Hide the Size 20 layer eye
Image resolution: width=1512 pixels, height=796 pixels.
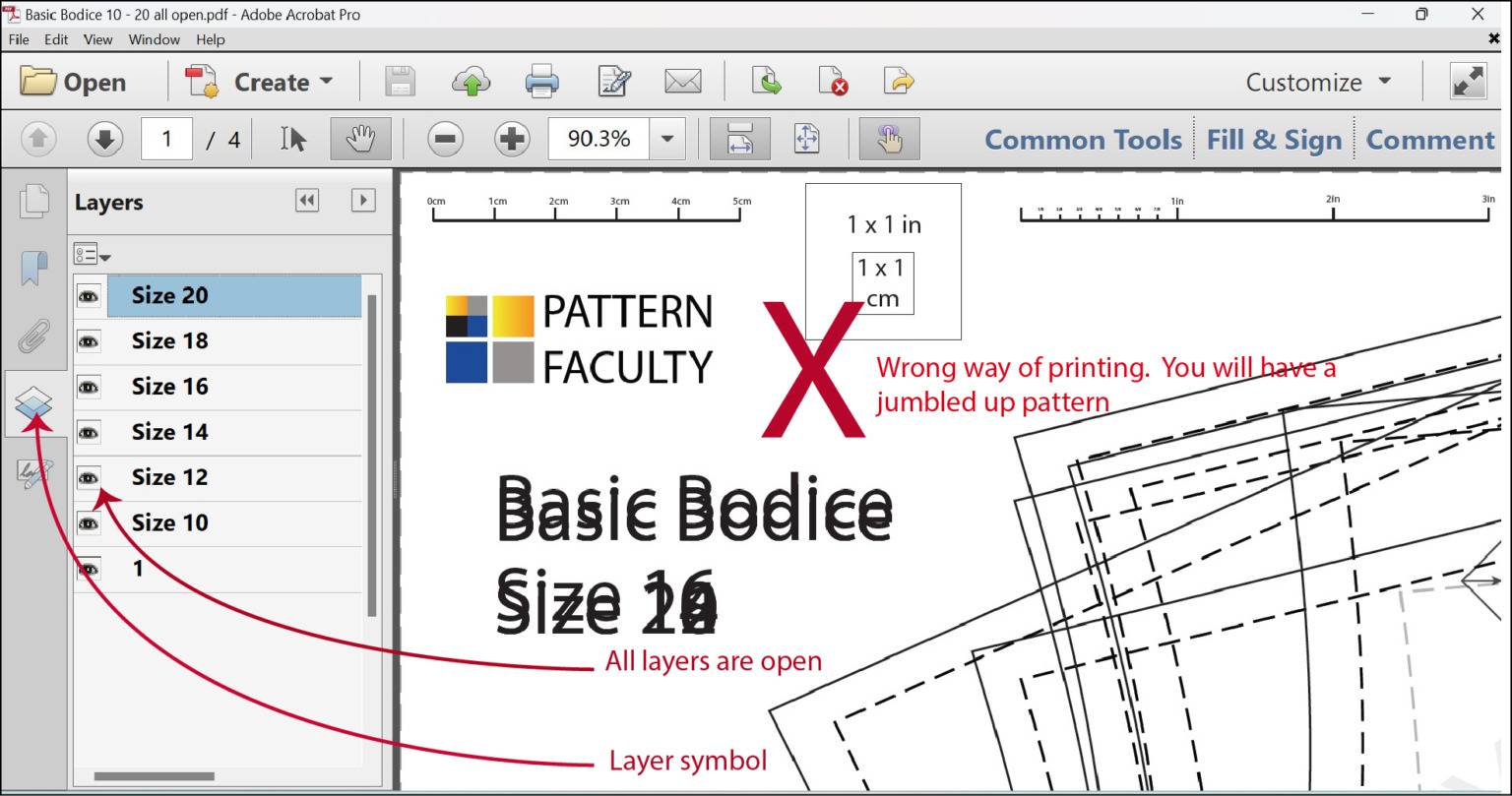tap(89, 296)
